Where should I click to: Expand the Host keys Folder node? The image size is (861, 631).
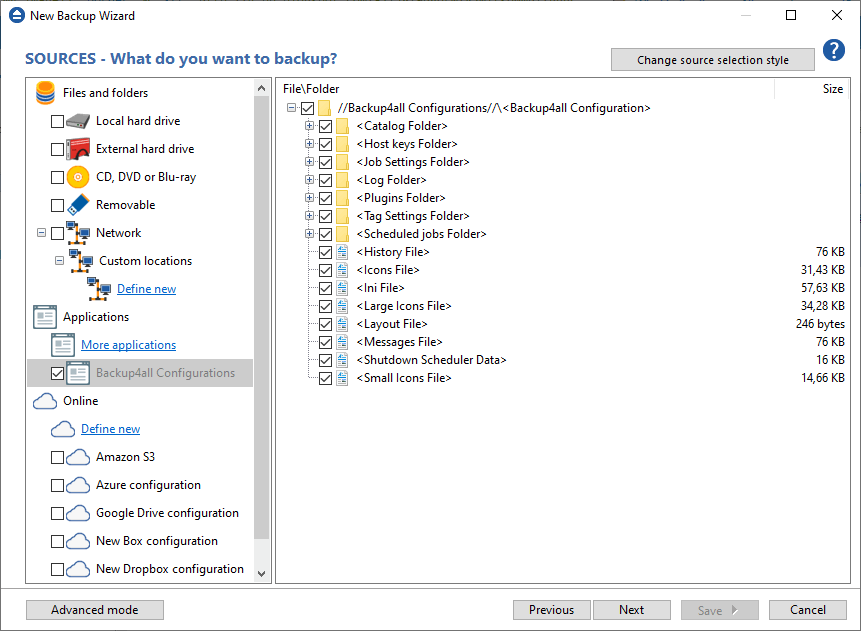click(x=310, y=144)
